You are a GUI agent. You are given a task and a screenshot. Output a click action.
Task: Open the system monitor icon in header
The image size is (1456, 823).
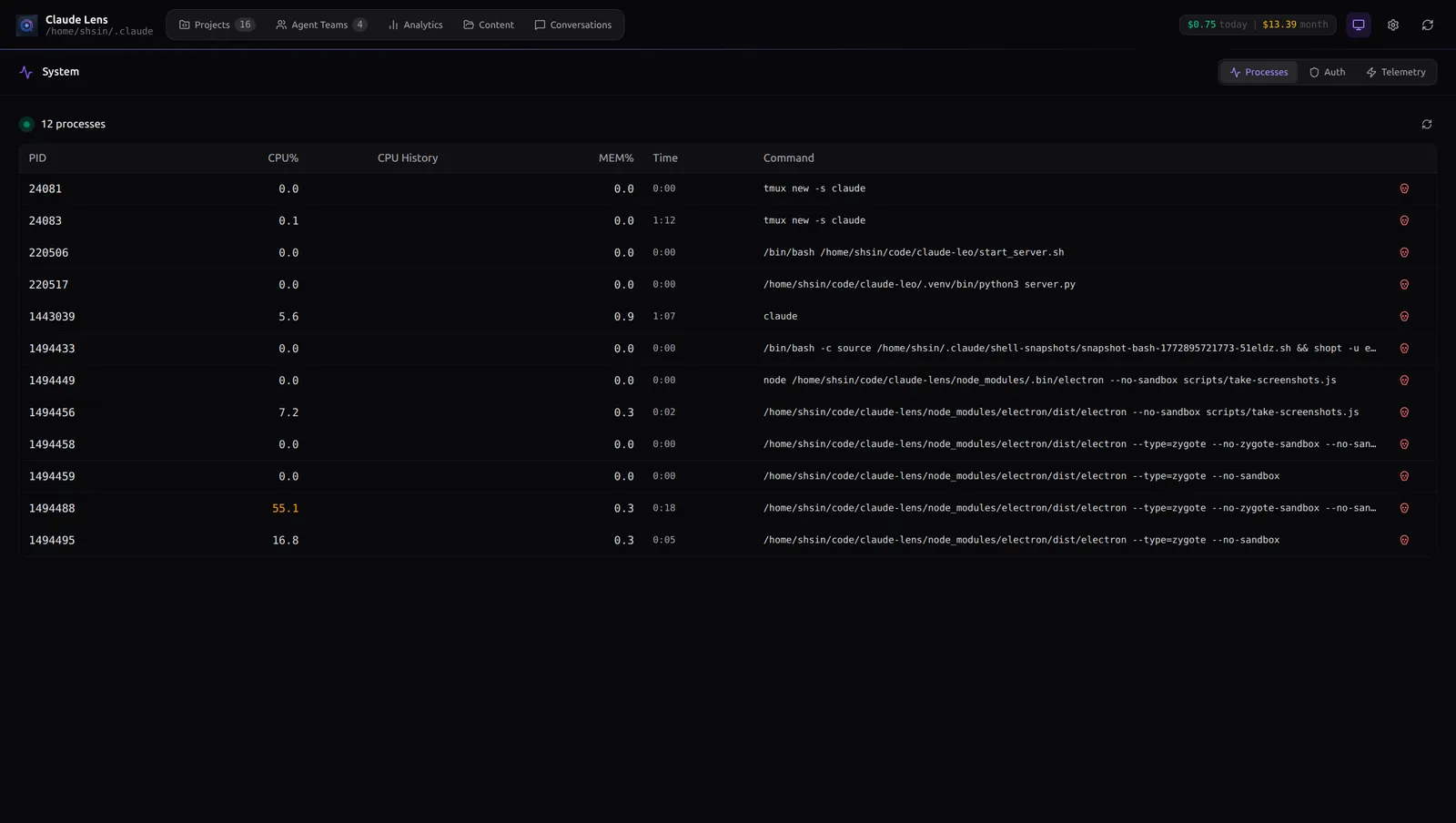point(1358,25)
